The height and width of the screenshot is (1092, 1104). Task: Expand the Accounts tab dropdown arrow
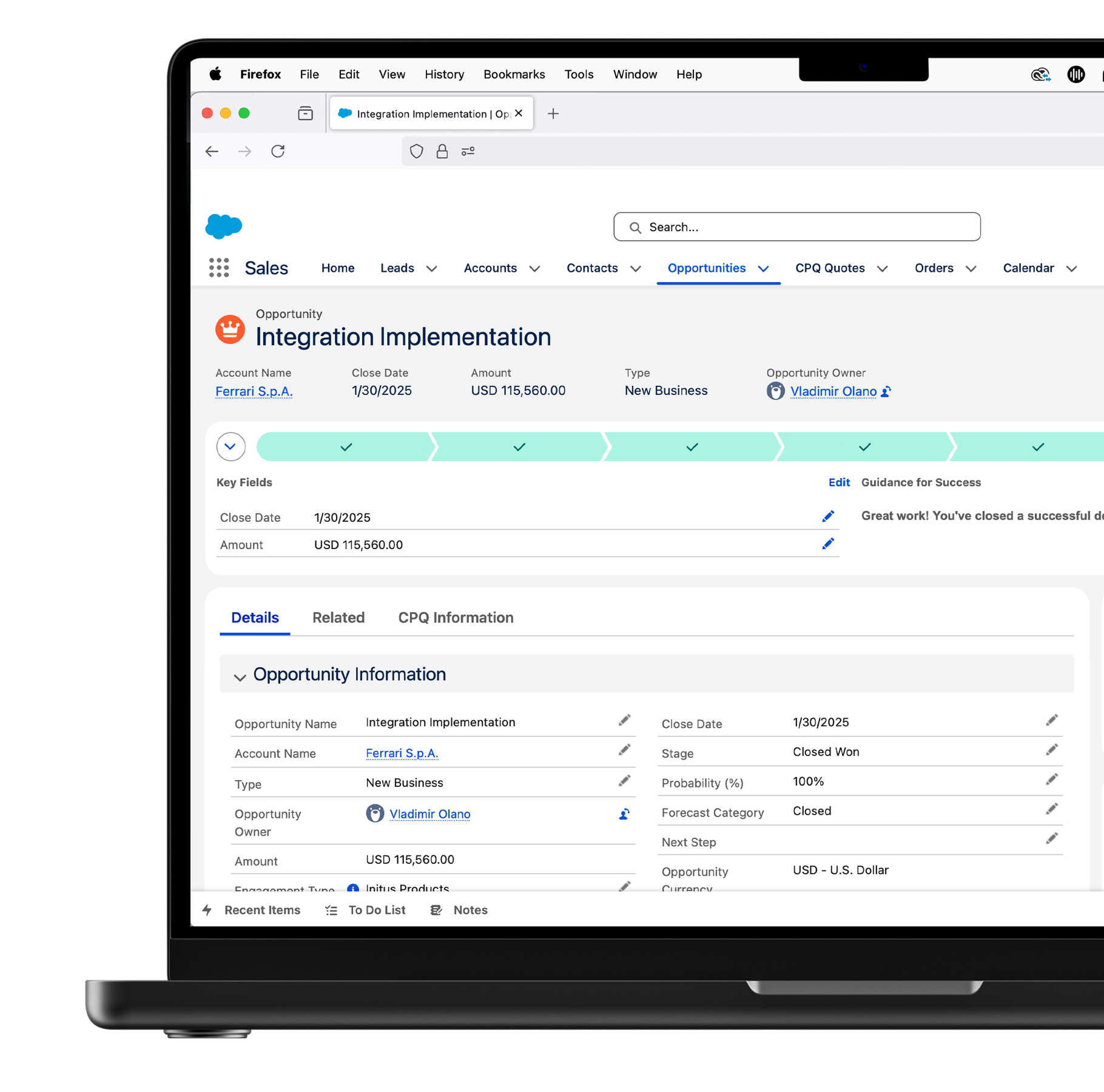pyautogui.click(x=534, y=269)
